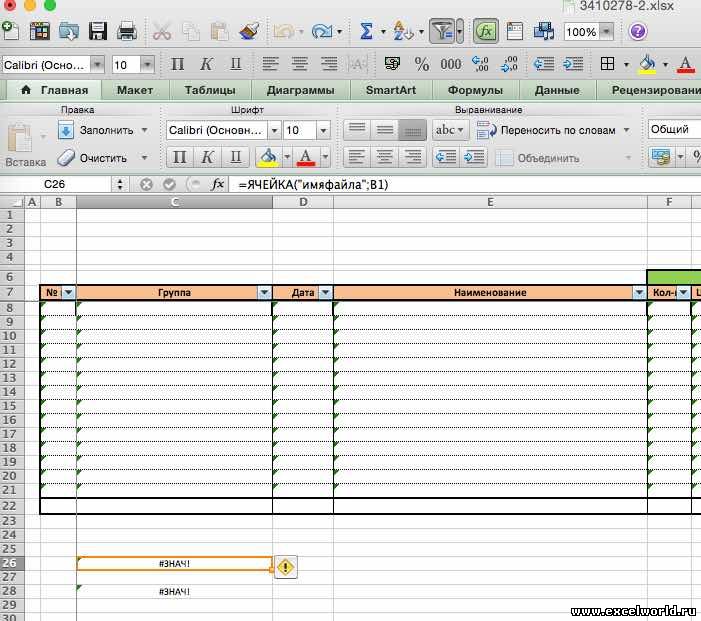This screenshot has height=621, width=701.
Task: Open the SmartArt tab
Action: click(x=391, y=90)
